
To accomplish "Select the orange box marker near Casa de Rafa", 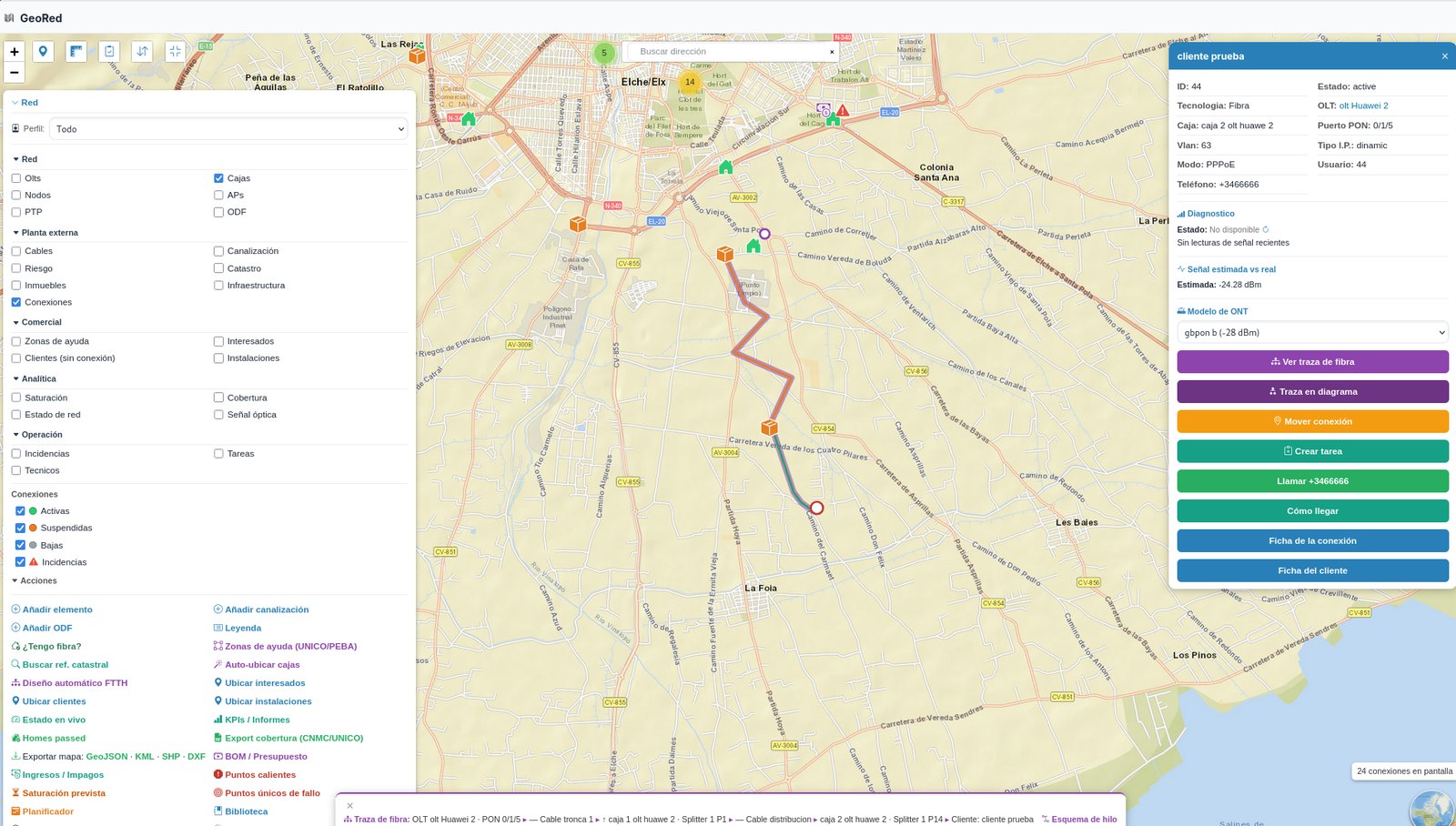I will click(577, 224).
